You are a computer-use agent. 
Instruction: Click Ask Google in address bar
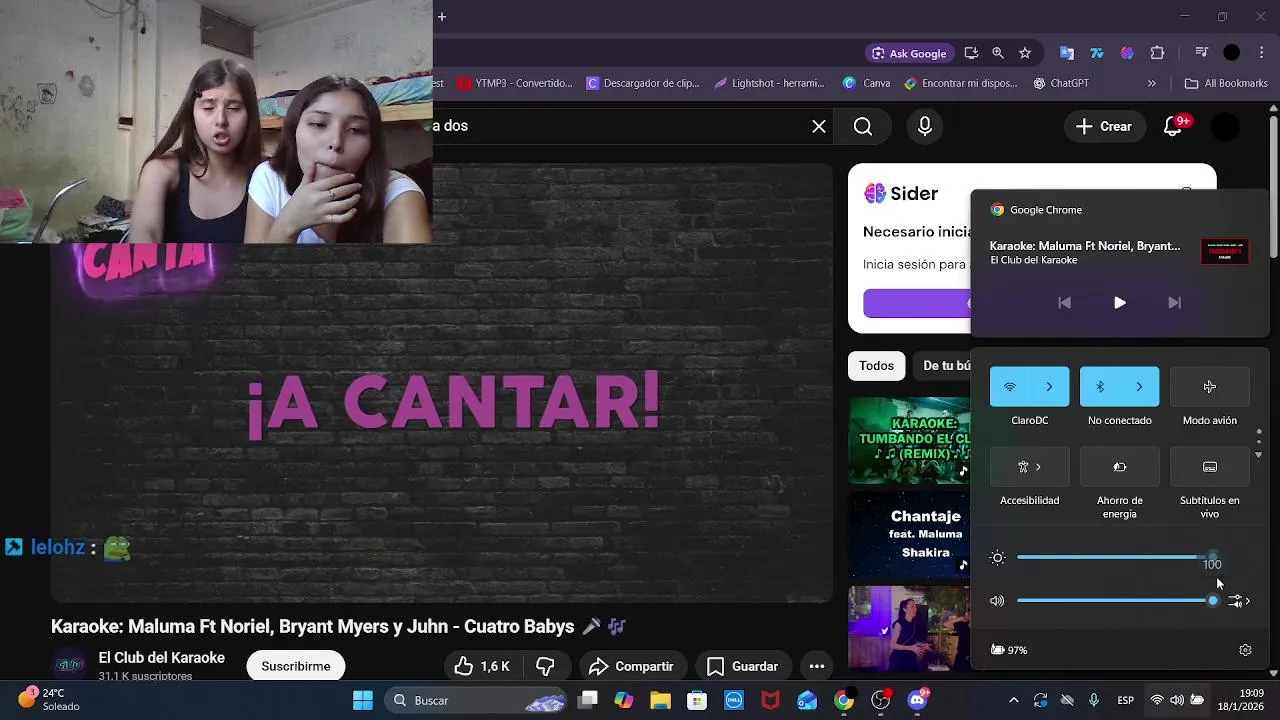(x=909, y=53)
